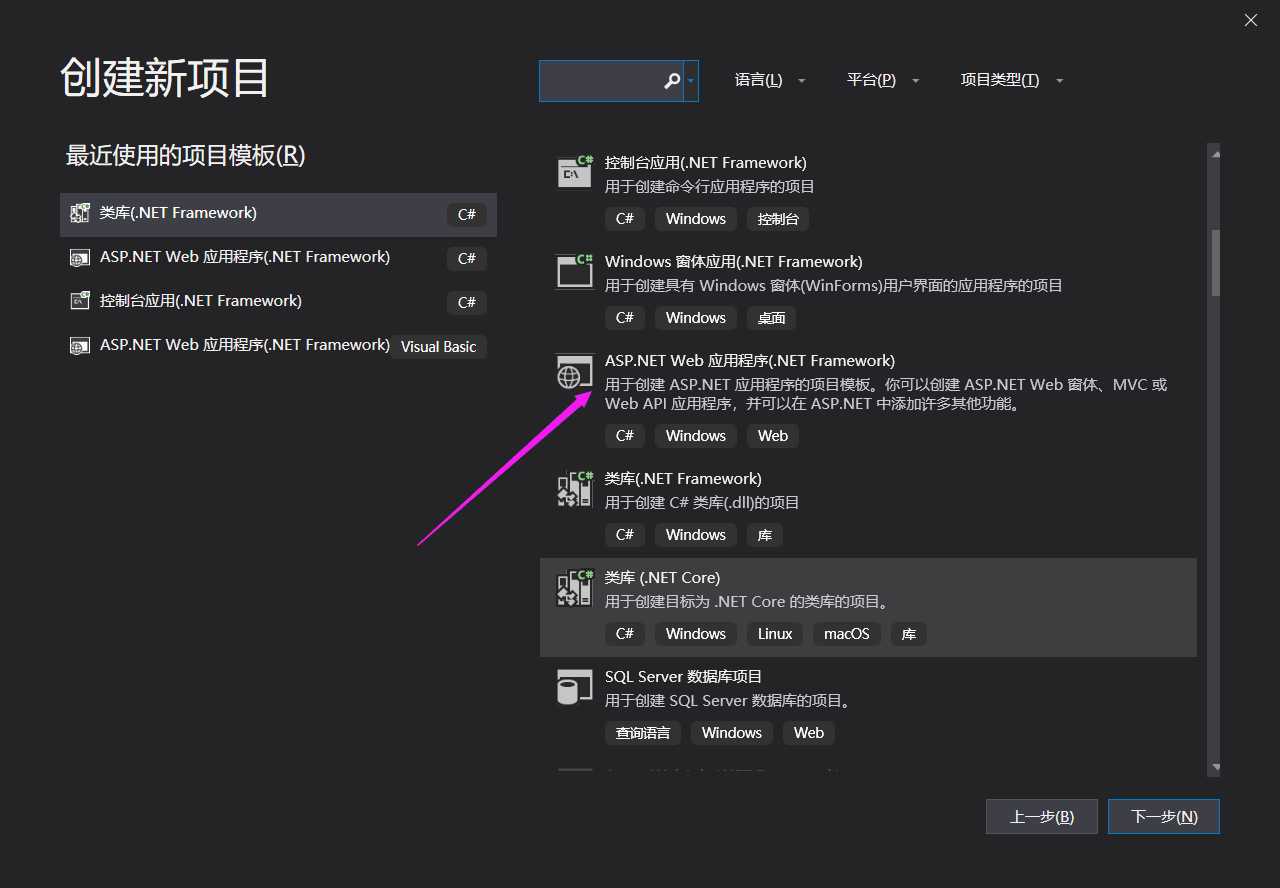
Task: Click the Visual Basic language tag in recent list
Action: click(x=439, y=347)
